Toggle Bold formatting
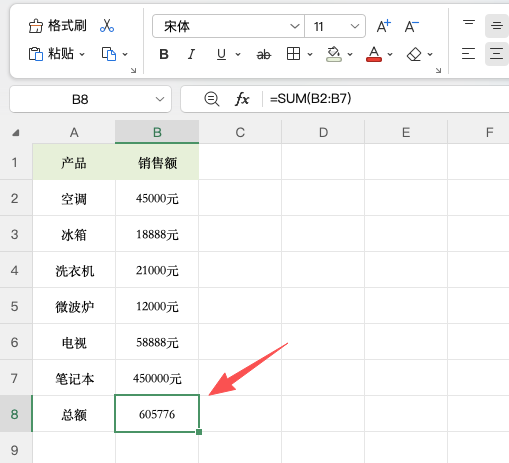509x463 pixels. click(164, 54)
